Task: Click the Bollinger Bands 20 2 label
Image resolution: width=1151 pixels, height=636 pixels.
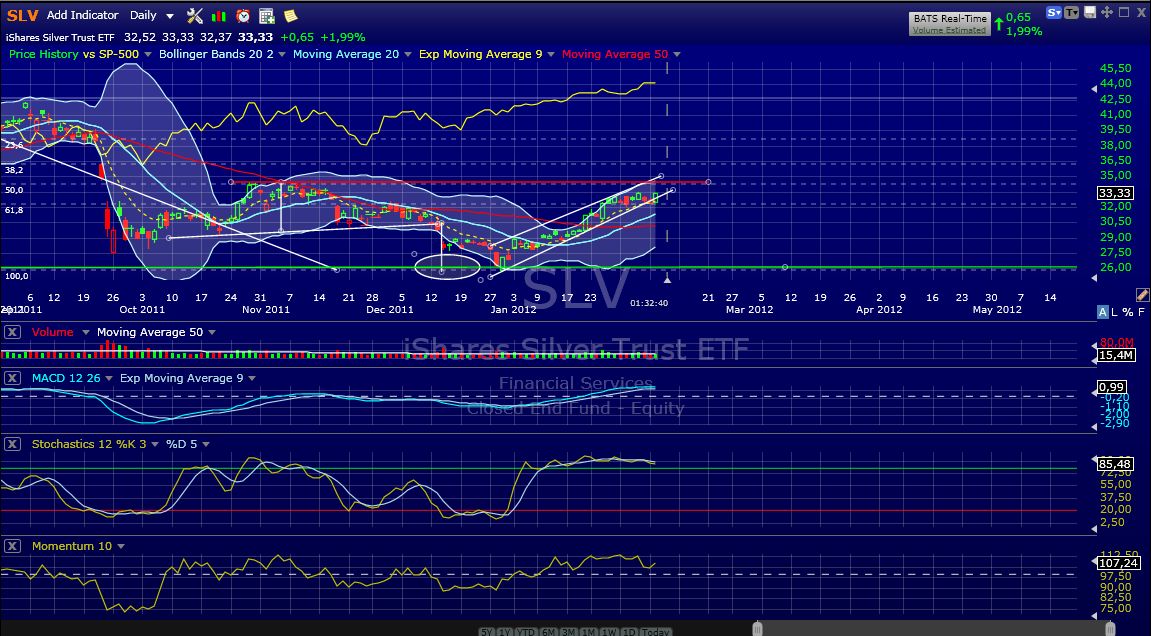Action: pyautogui.click(x=216, y=54)
